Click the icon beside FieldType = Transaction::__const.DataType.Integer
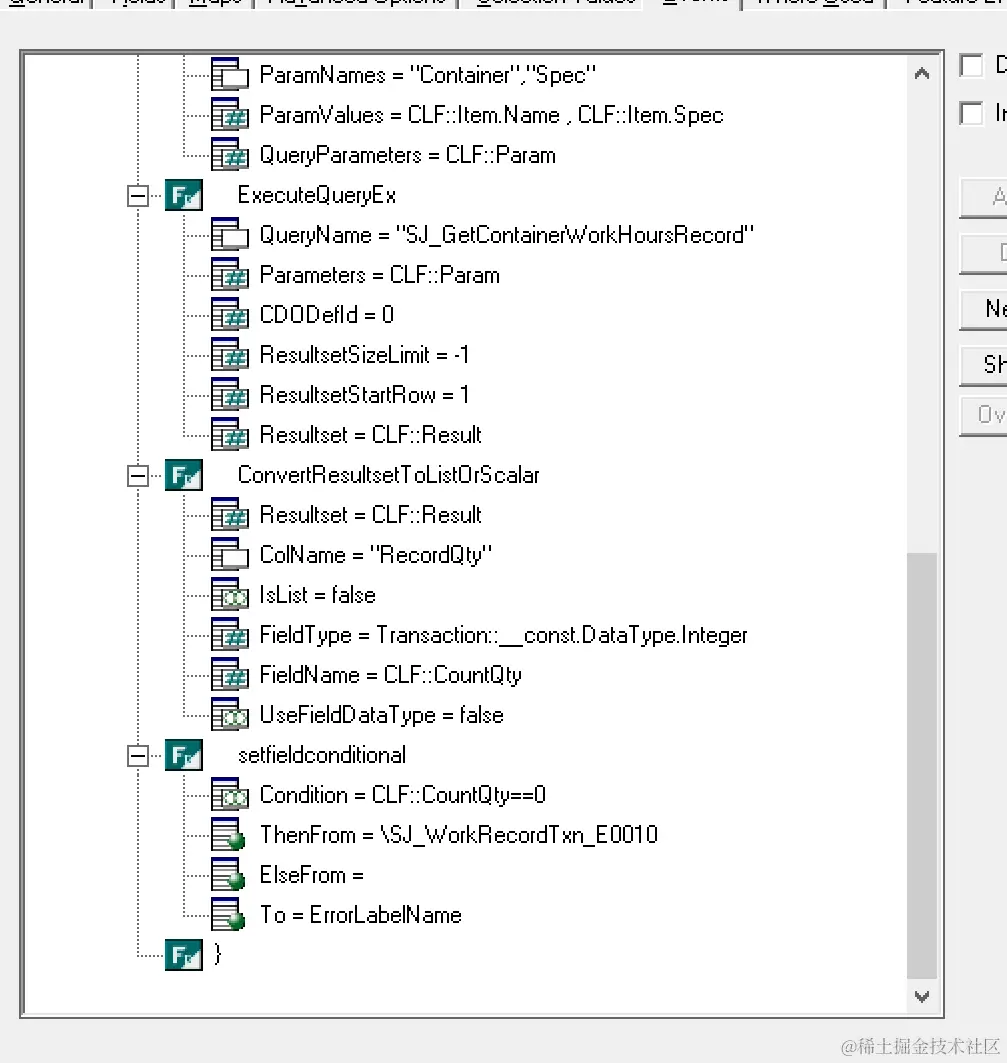 229,635
